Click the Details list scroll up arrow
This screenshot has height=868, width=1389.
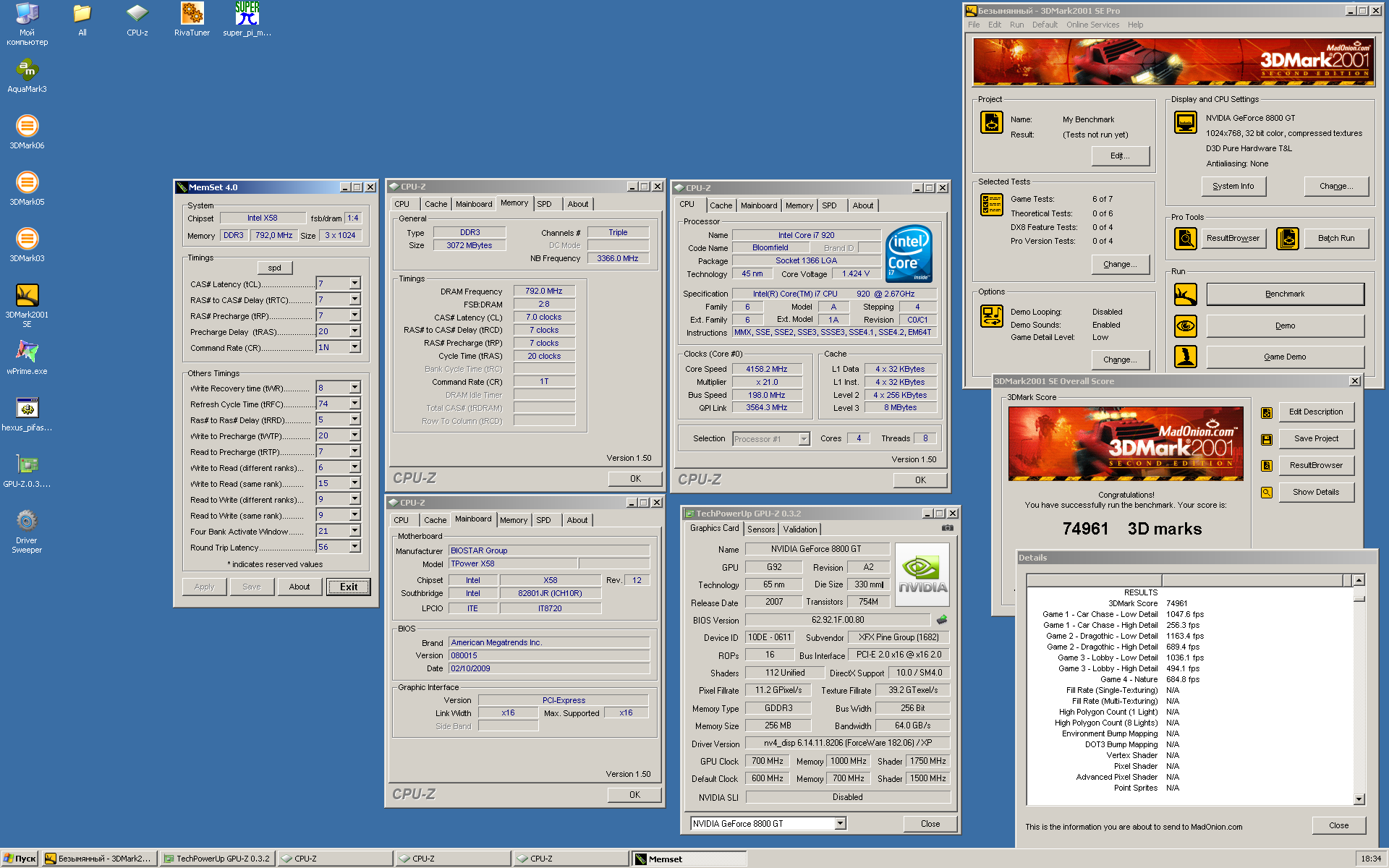[1359, 580]
